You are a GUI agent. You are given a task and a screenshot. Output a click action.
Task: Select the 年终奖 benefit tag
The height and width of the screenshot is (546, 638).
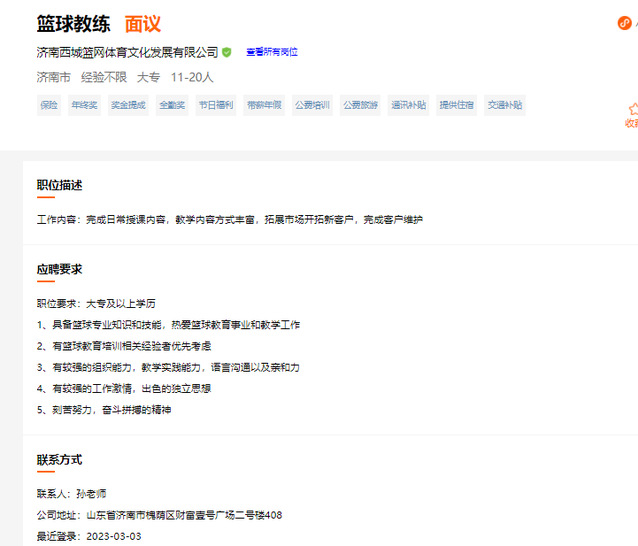pyautogui.click(x=84, y=105)
